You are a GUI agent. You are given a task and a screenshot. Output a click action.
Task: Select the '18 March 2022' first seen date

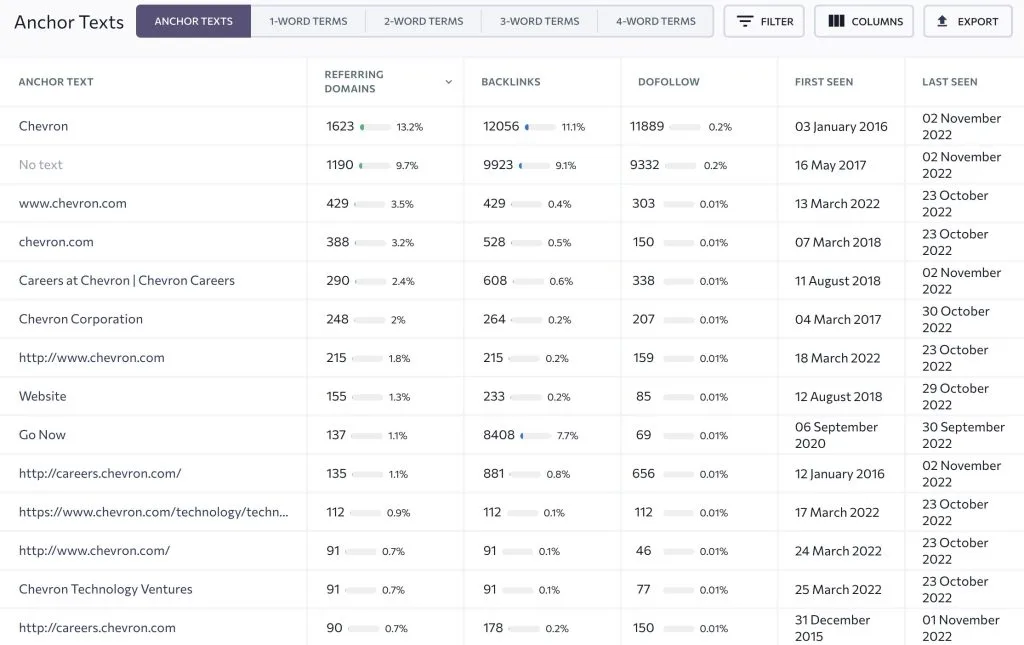pos(837,357)
